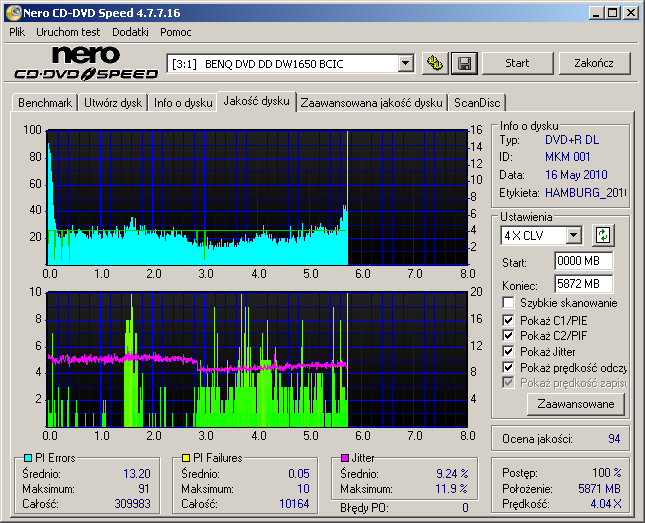
Task: Click the quality score value 94
Action: point(614,439)
